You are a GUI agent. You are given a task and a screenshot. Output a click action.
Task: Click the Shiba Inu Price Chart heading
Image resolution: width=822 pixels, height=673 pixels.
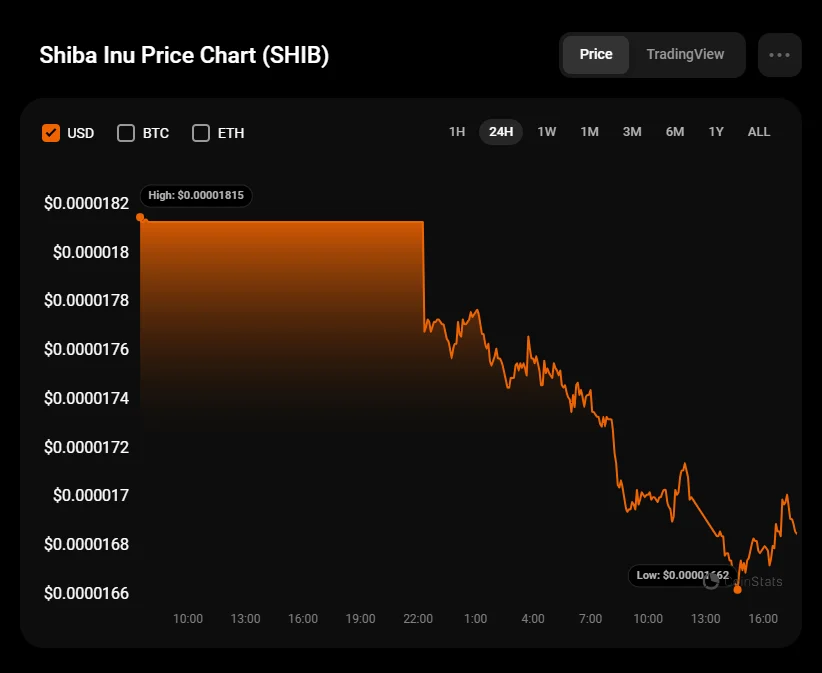coord(184,55)
